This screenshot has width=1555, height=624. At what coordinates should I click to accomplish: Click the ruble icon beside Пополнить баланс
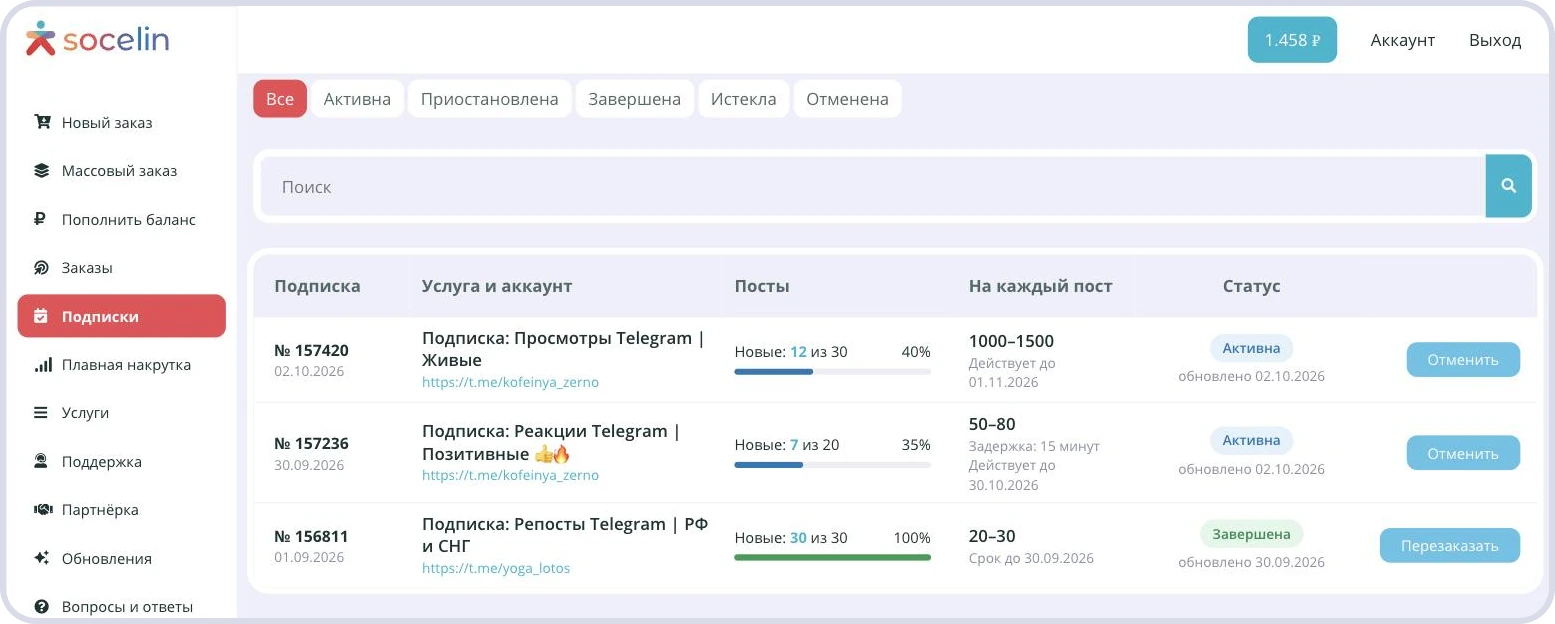[42, 219]
